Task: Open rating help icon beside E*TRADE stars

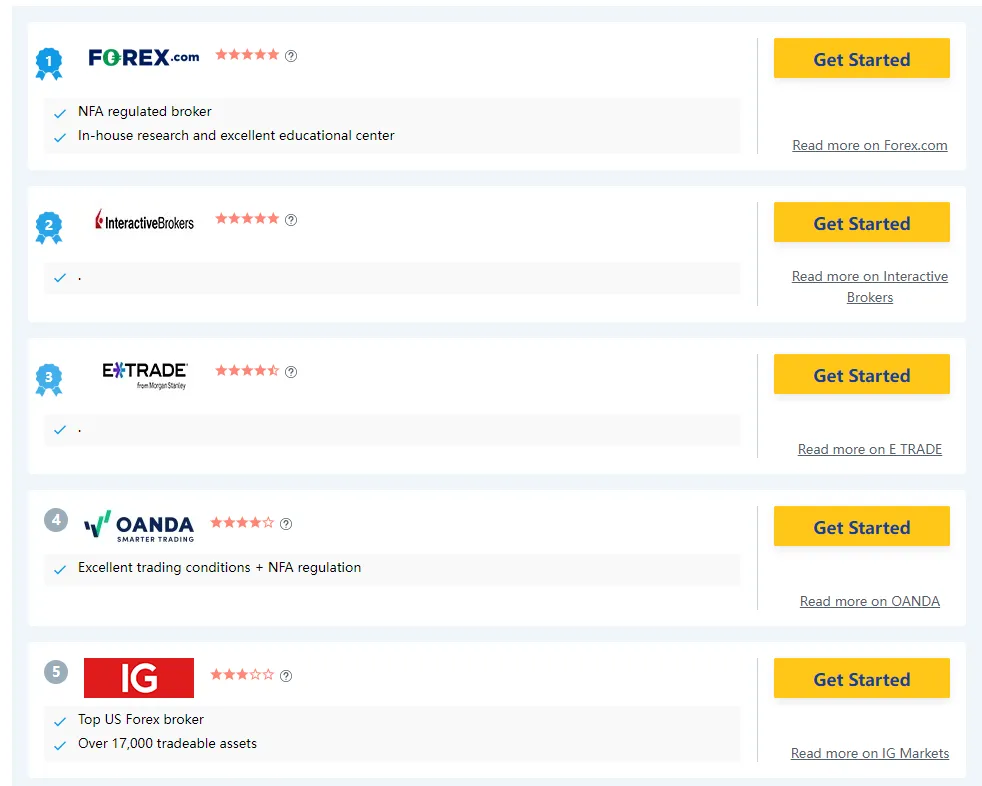Action: (291, 371)
